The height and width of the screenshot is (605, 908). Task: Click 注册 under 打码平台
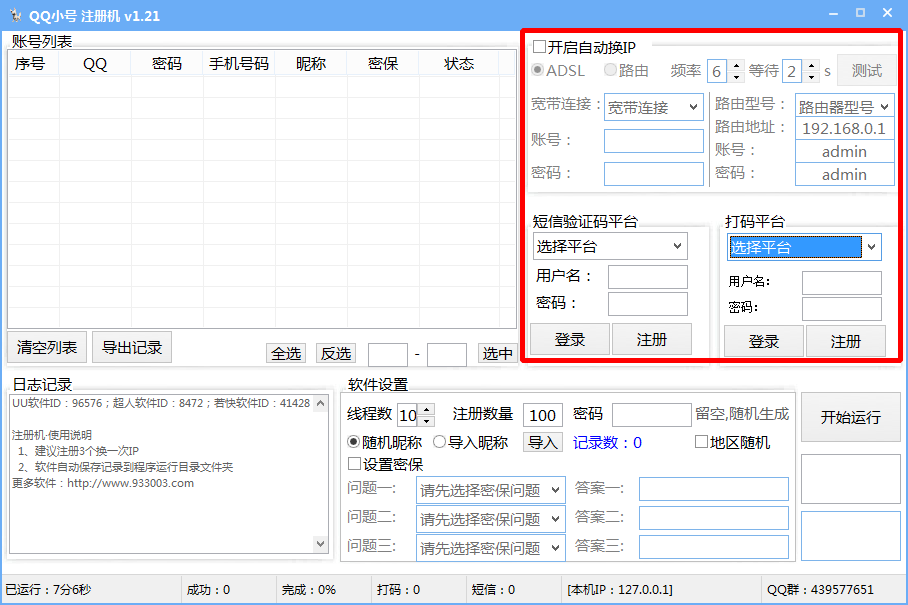(845, 341)
